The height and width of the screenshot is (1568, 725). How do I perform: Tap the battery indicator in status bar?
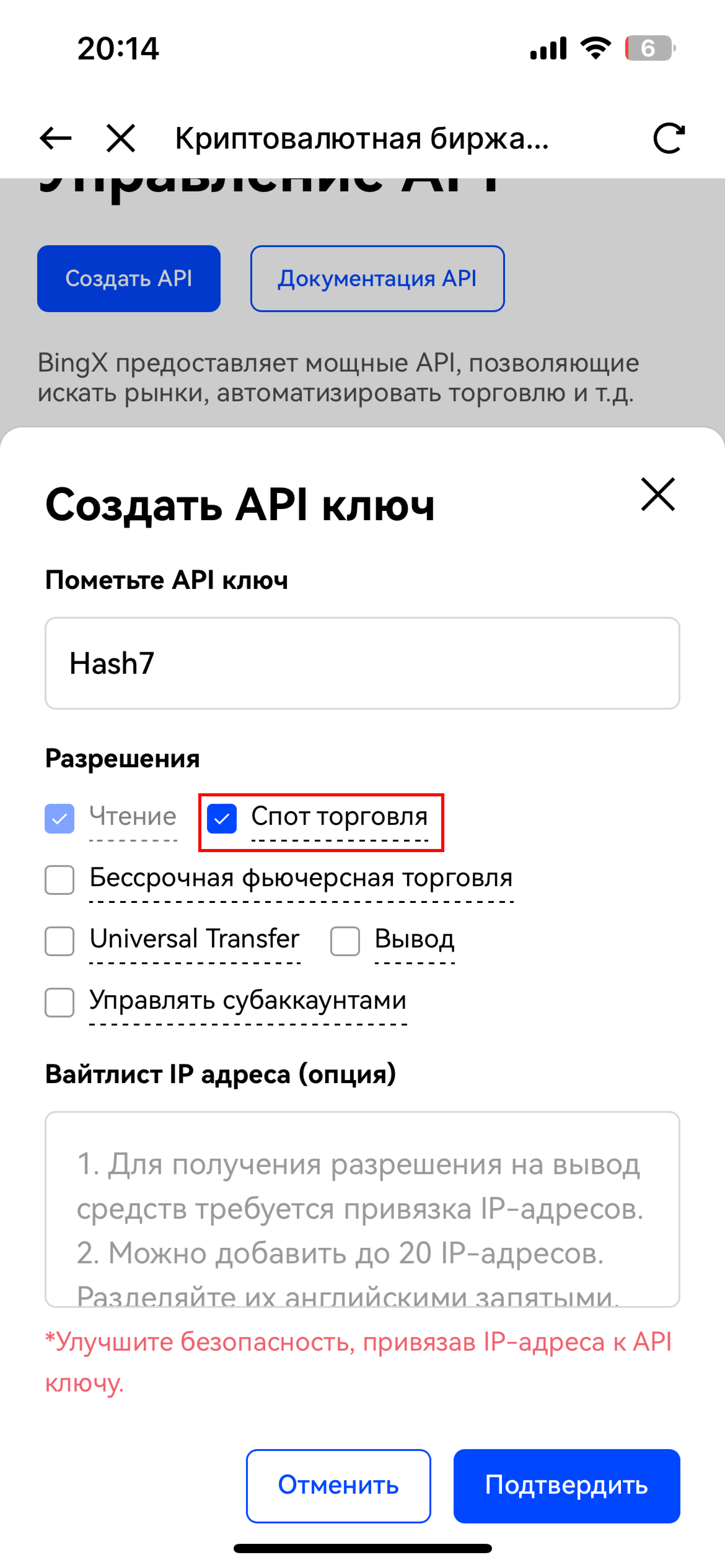[649, 48]
